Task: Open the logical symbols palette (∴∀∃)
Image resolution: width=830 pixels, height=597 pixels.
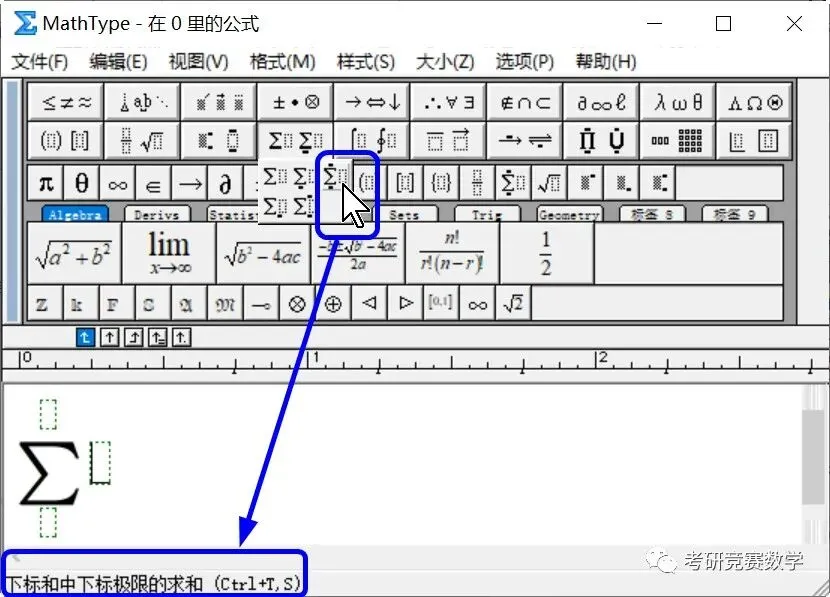Action: pos(448,102)
